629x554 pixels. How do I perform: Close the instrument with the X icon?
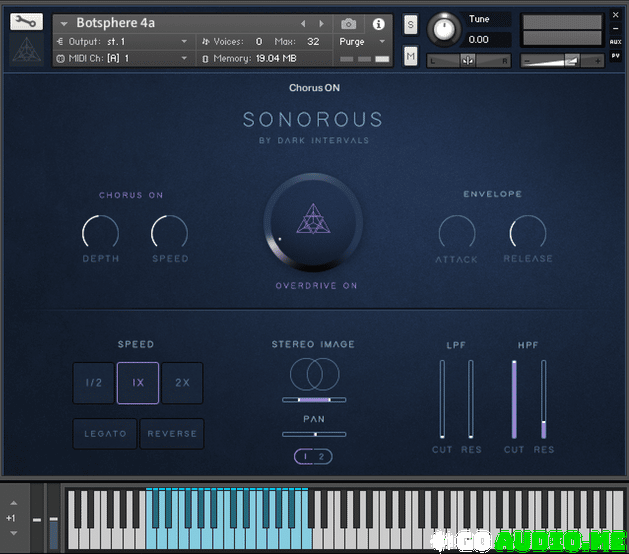pyautogui.click(x=616, y=15)
